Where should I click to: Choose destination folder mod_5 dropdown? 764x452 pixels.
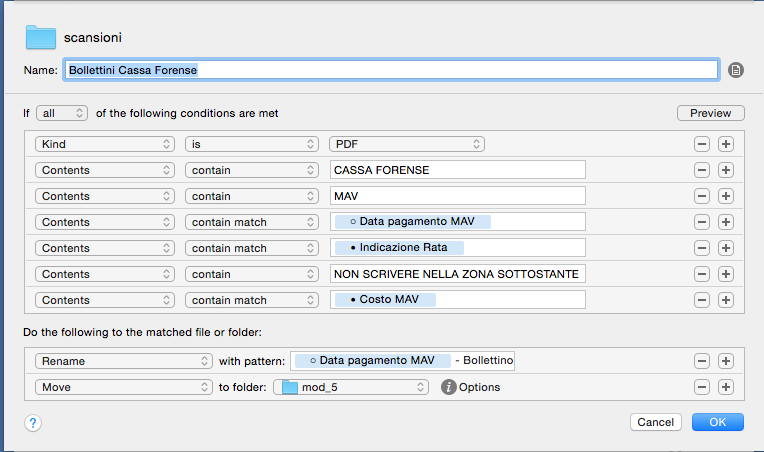tap(352, 387)
